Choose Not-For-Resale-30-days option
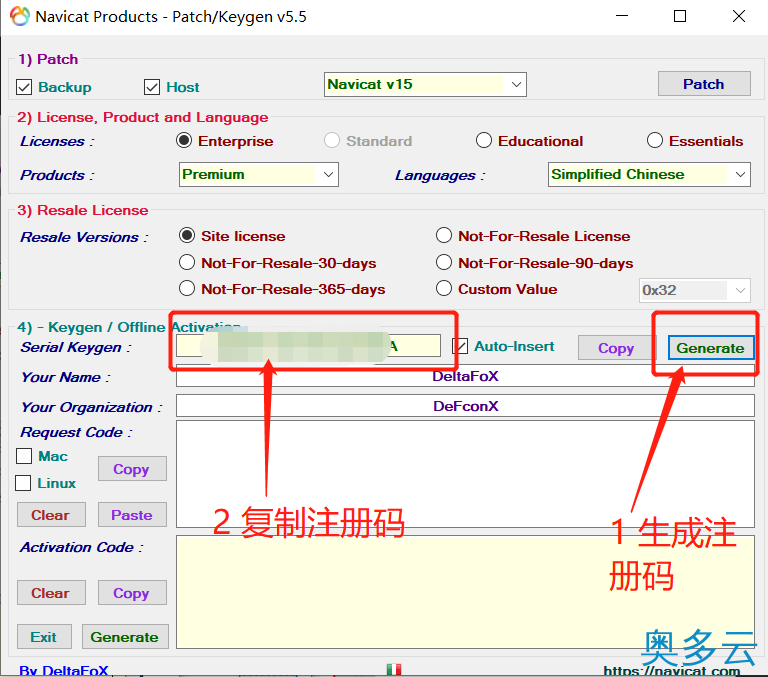The height and width of the screenshot is (677, 768). [x=187, y=263]
